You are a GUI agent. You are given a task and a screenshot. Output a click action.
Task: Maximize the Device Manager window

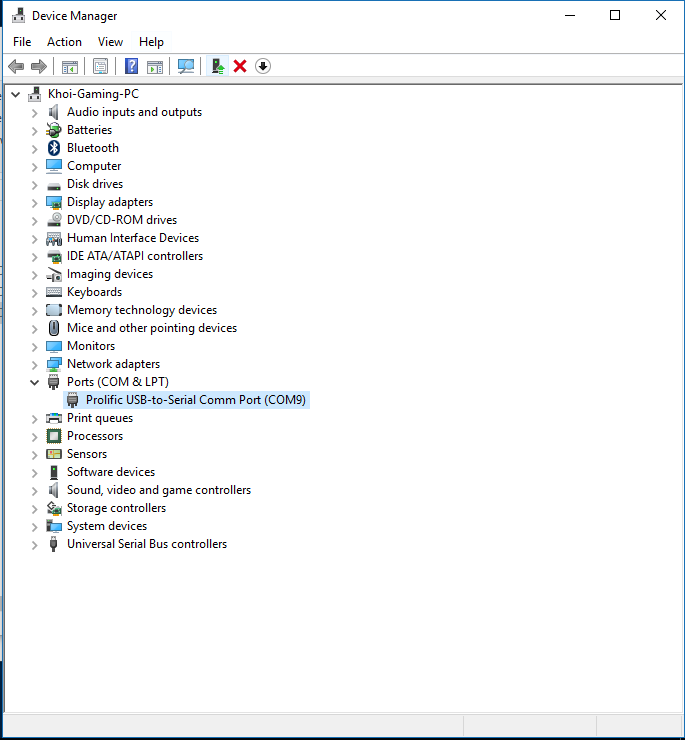615,16
